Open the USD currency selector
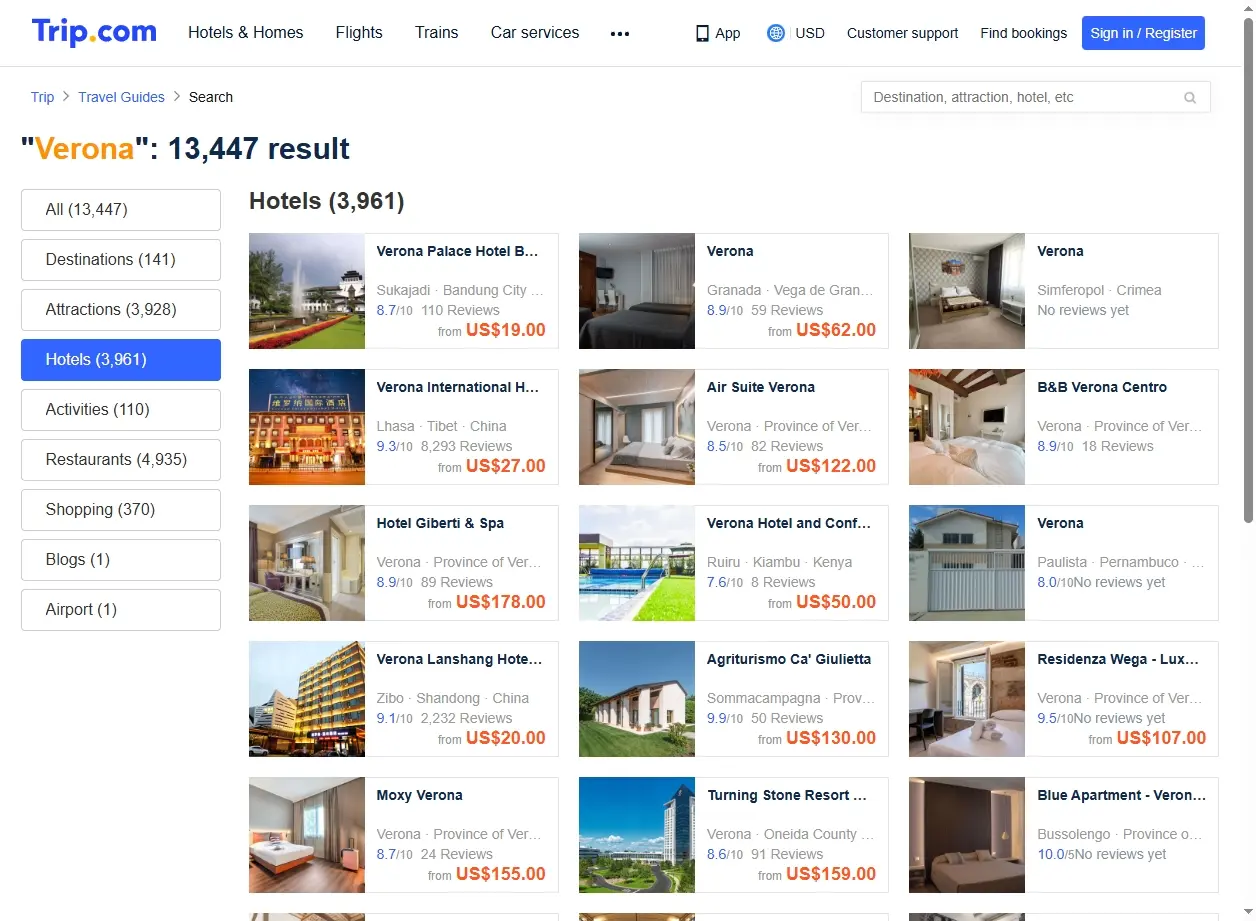 [x=810, y=33]
